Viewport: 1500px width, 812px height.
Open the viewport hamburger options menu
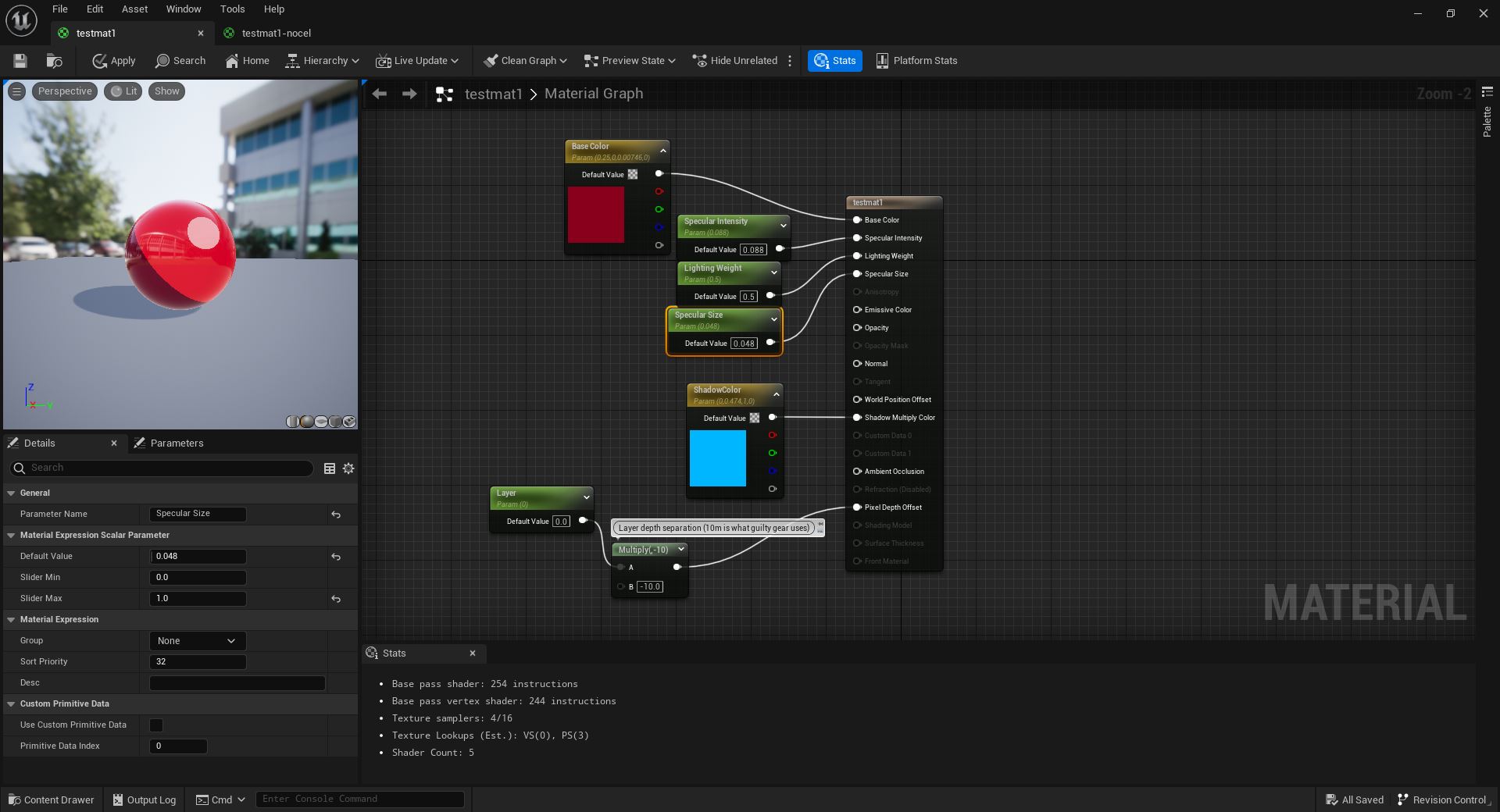pos(16,91)
